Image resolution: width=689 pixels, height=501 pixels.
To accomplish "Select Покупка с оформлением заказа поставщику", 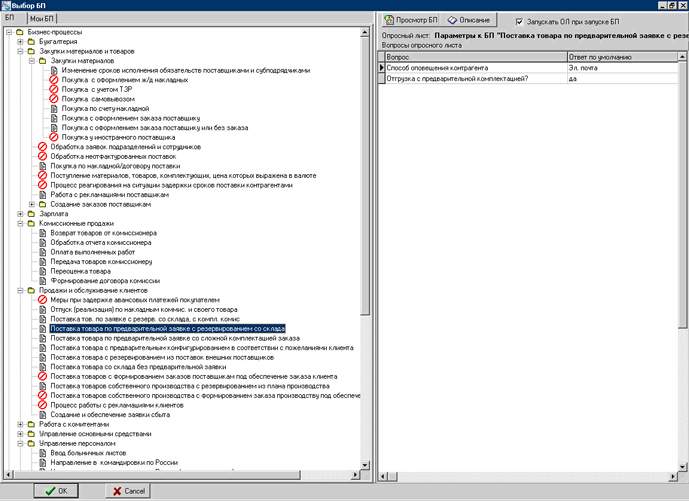I will pos(131,118).
